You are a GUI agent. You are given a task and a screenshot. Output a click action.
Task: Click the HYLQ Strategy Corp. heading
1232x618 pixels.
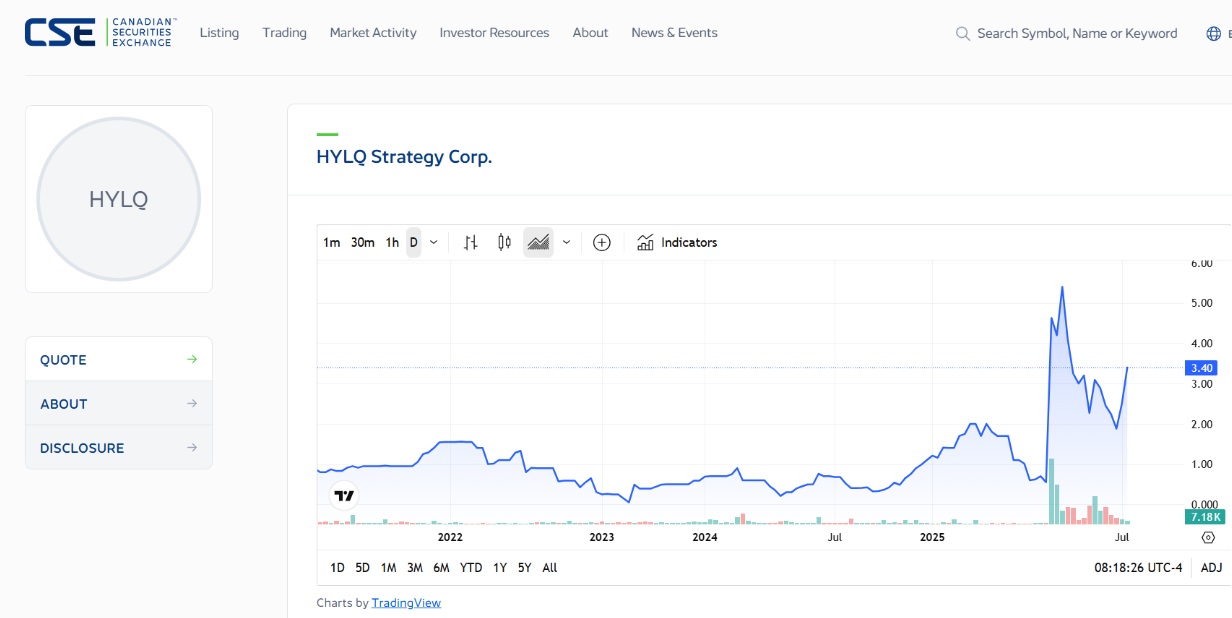click(x=404, y=157)
